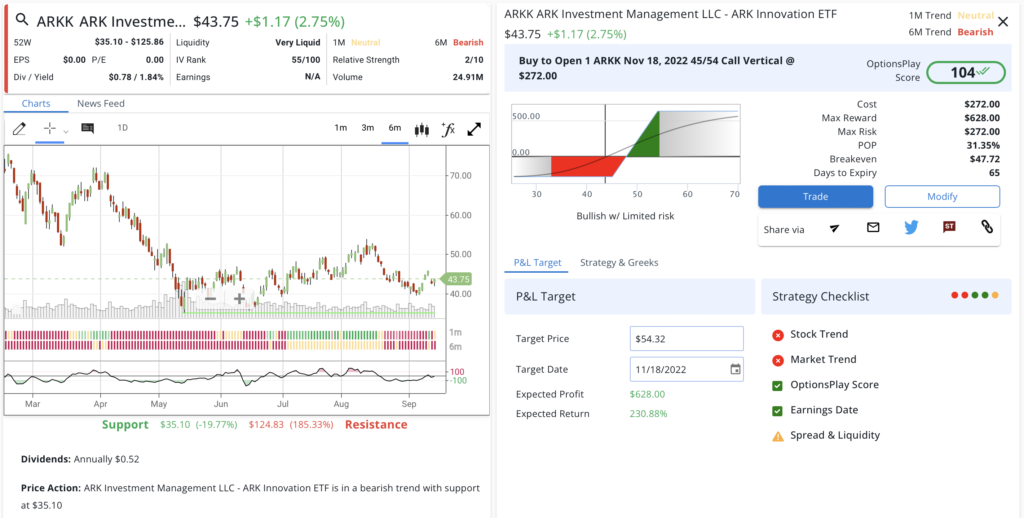
Task: Share the trade on StockTwits
Action: (949, 227)
